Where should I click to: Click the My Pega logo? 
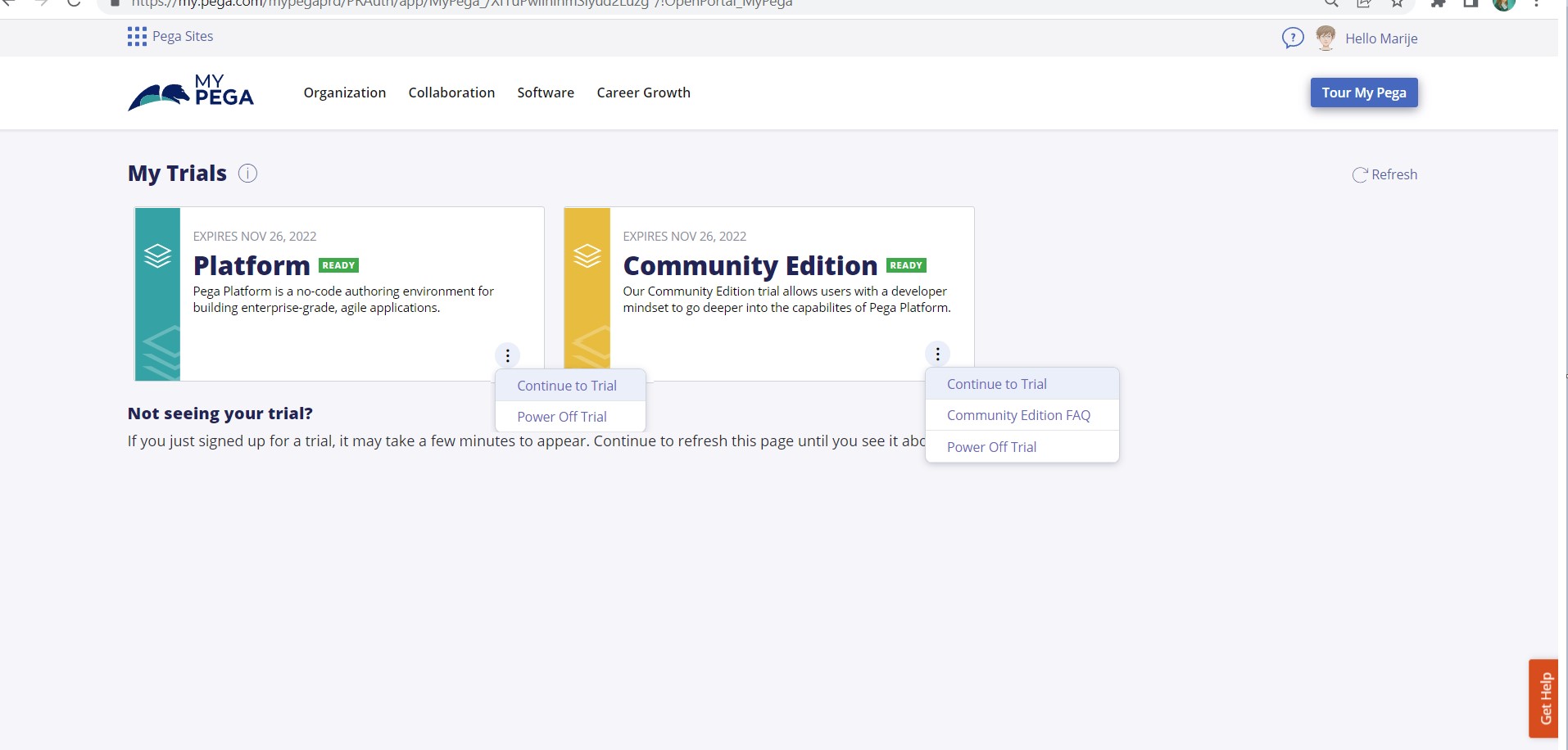191,93
